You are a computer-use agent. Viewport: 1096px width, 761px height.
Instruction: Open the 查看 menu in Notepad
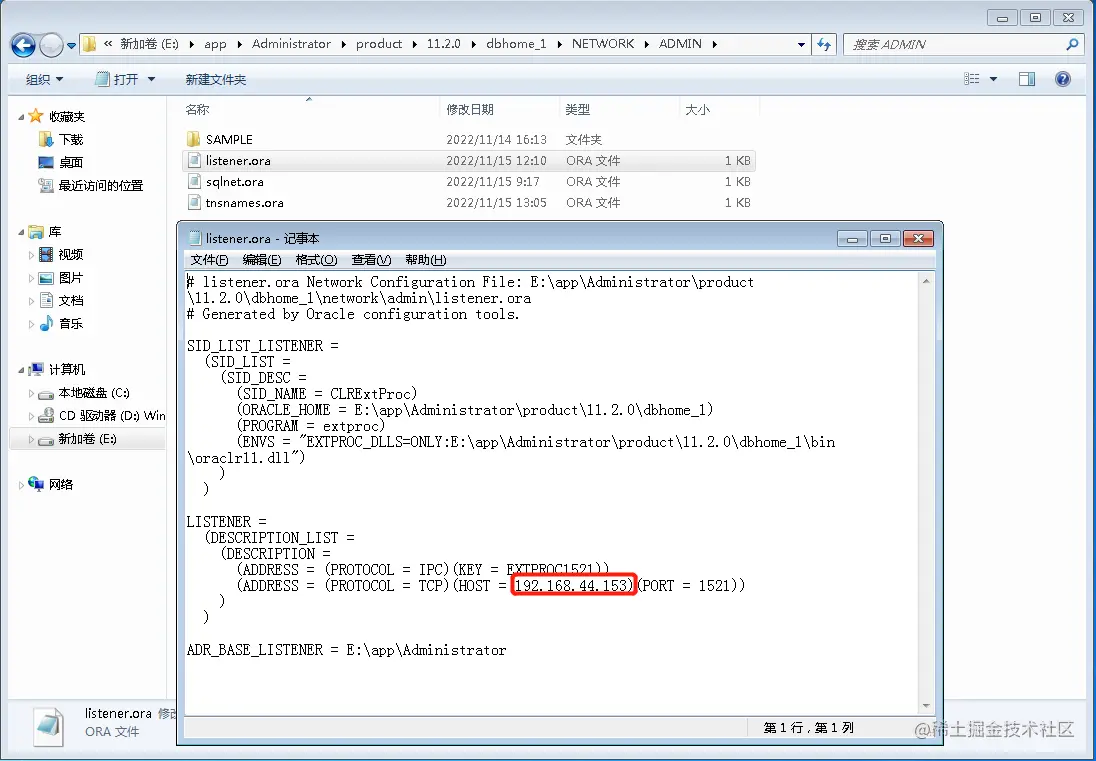(370, 259)
